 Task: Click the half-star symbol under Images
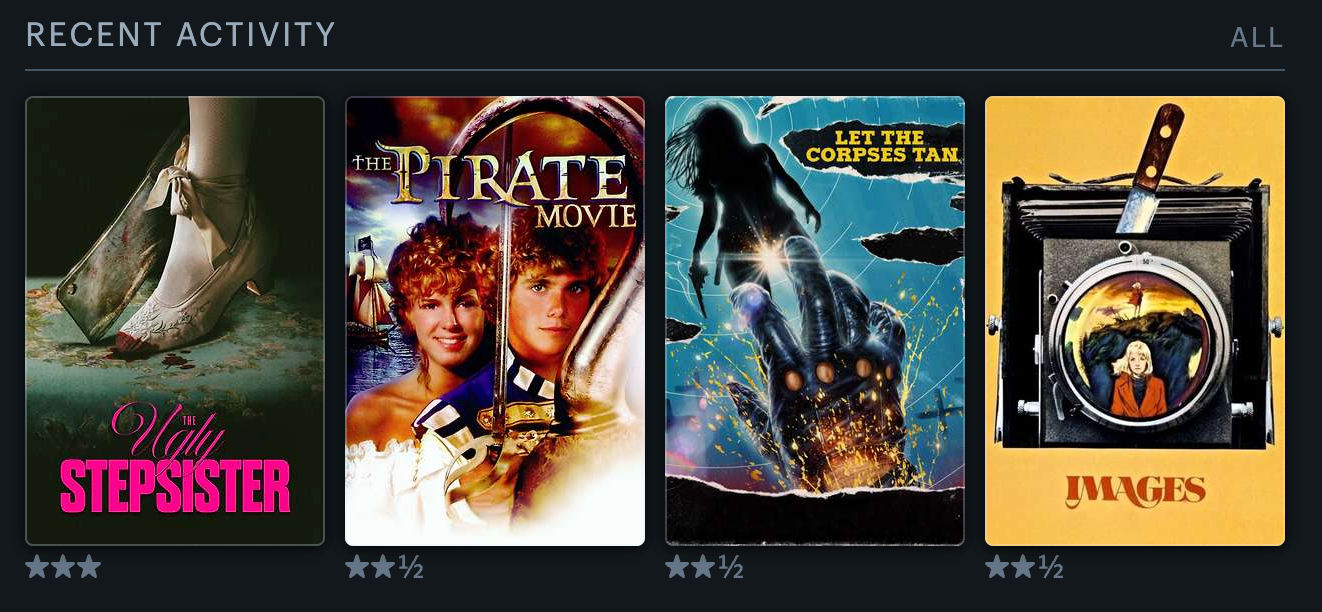pos(1051,568)
